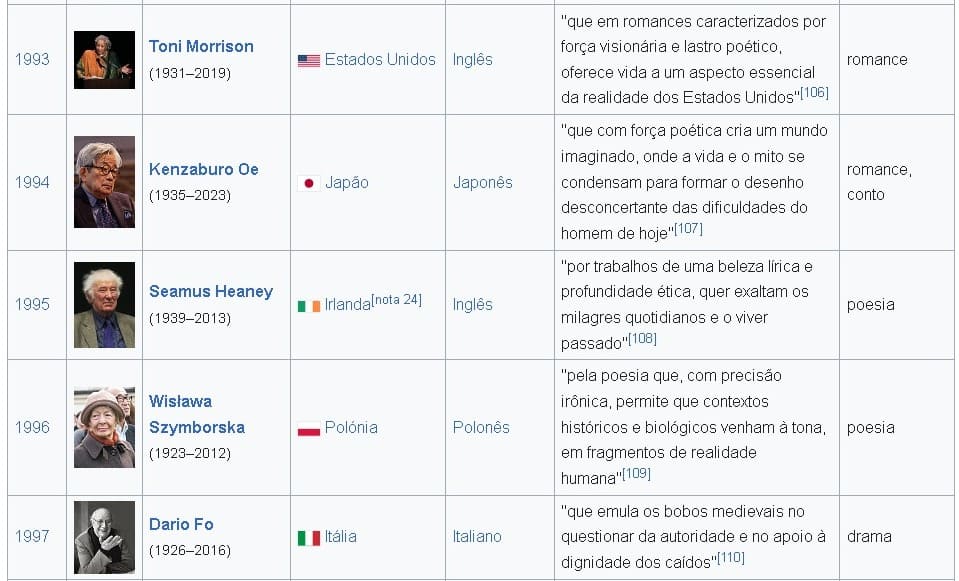
Task: Open the Italiano language link
Action: point(477,536)
